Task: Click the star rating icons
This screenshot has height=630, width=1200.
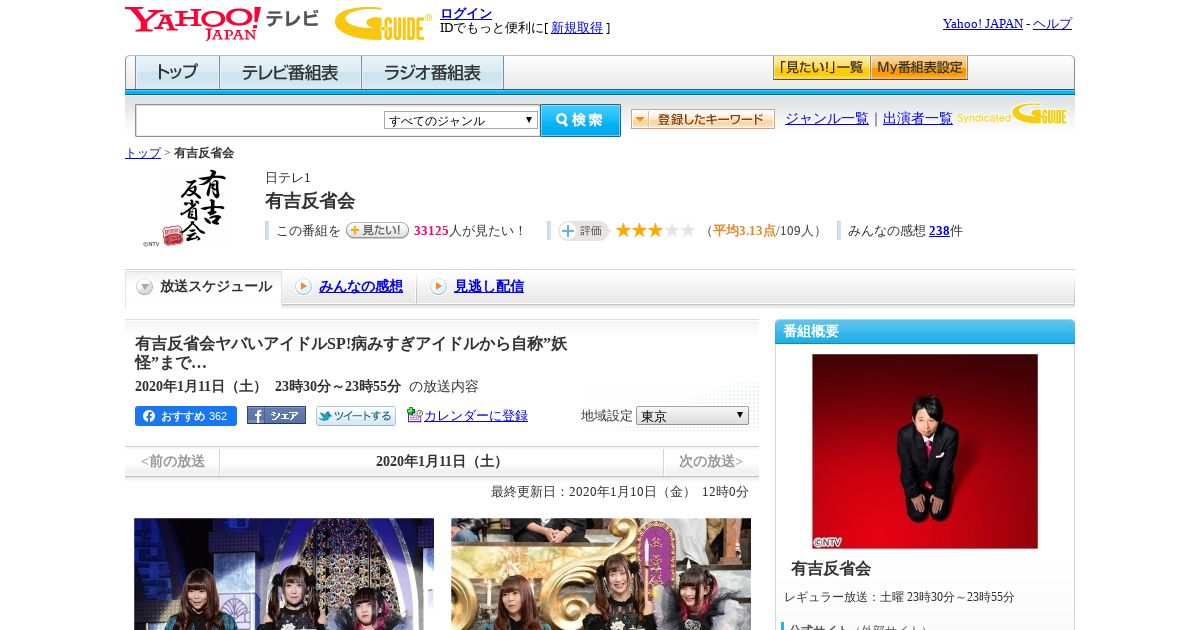Action: click(x=655, y=231)
